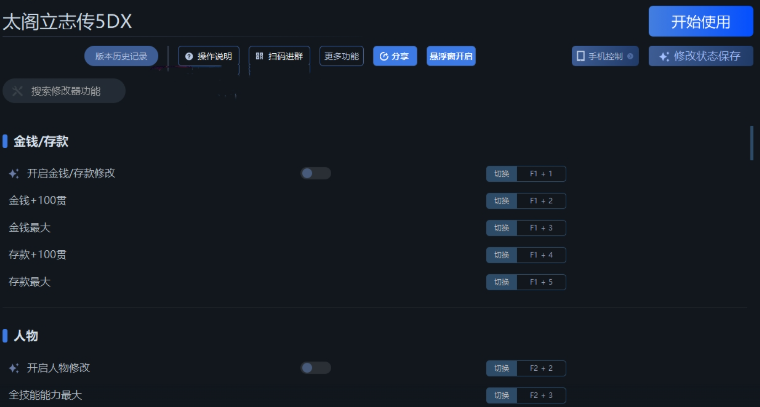Viewport: 760px width, 407px height.
Task: Toggle 开启金钱/存款修改 switch
Action: pyautogui.click(x=316, y=173)
